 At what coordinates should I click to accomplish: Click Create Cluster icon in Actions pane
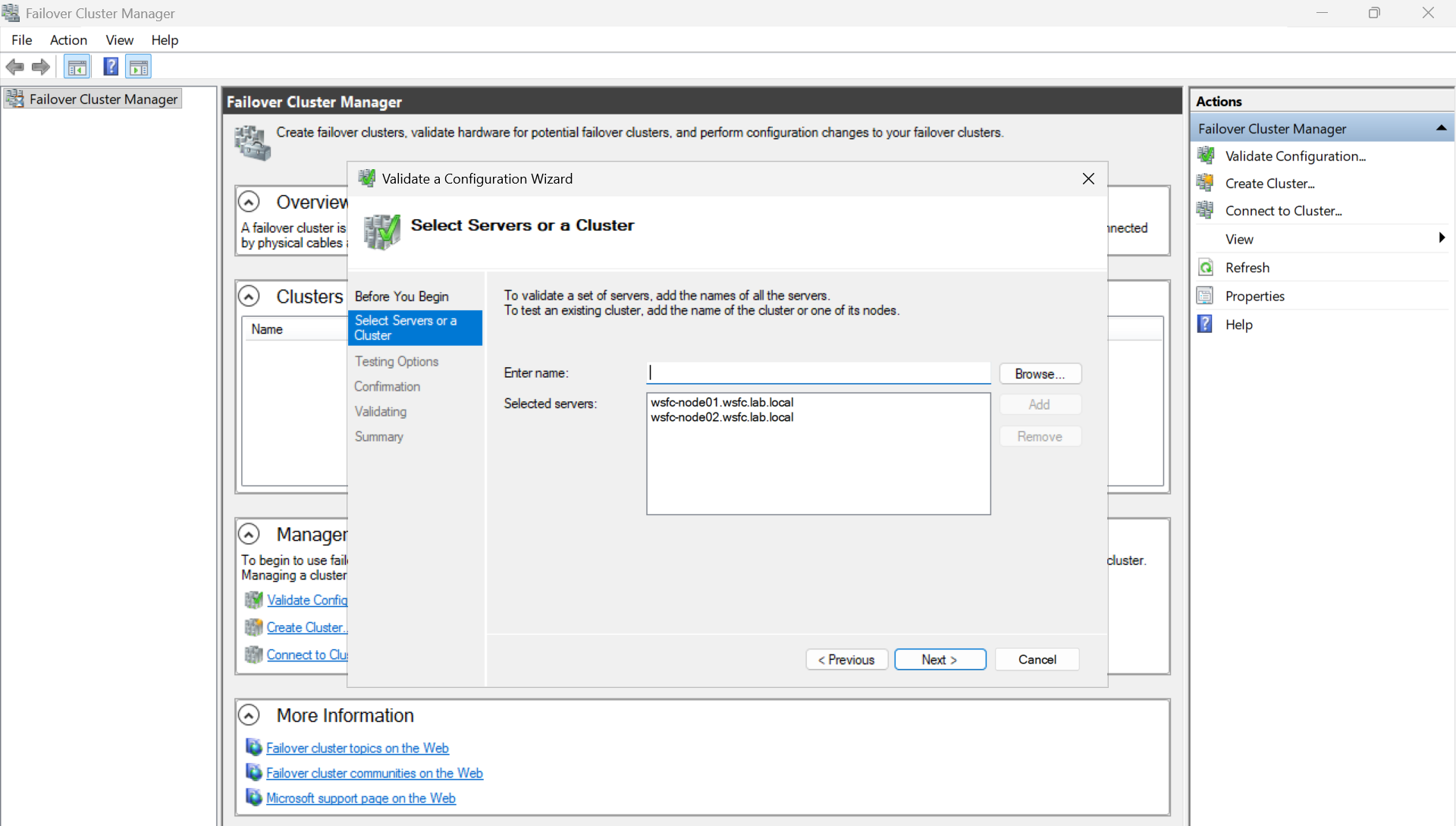tap(1206, 184)
